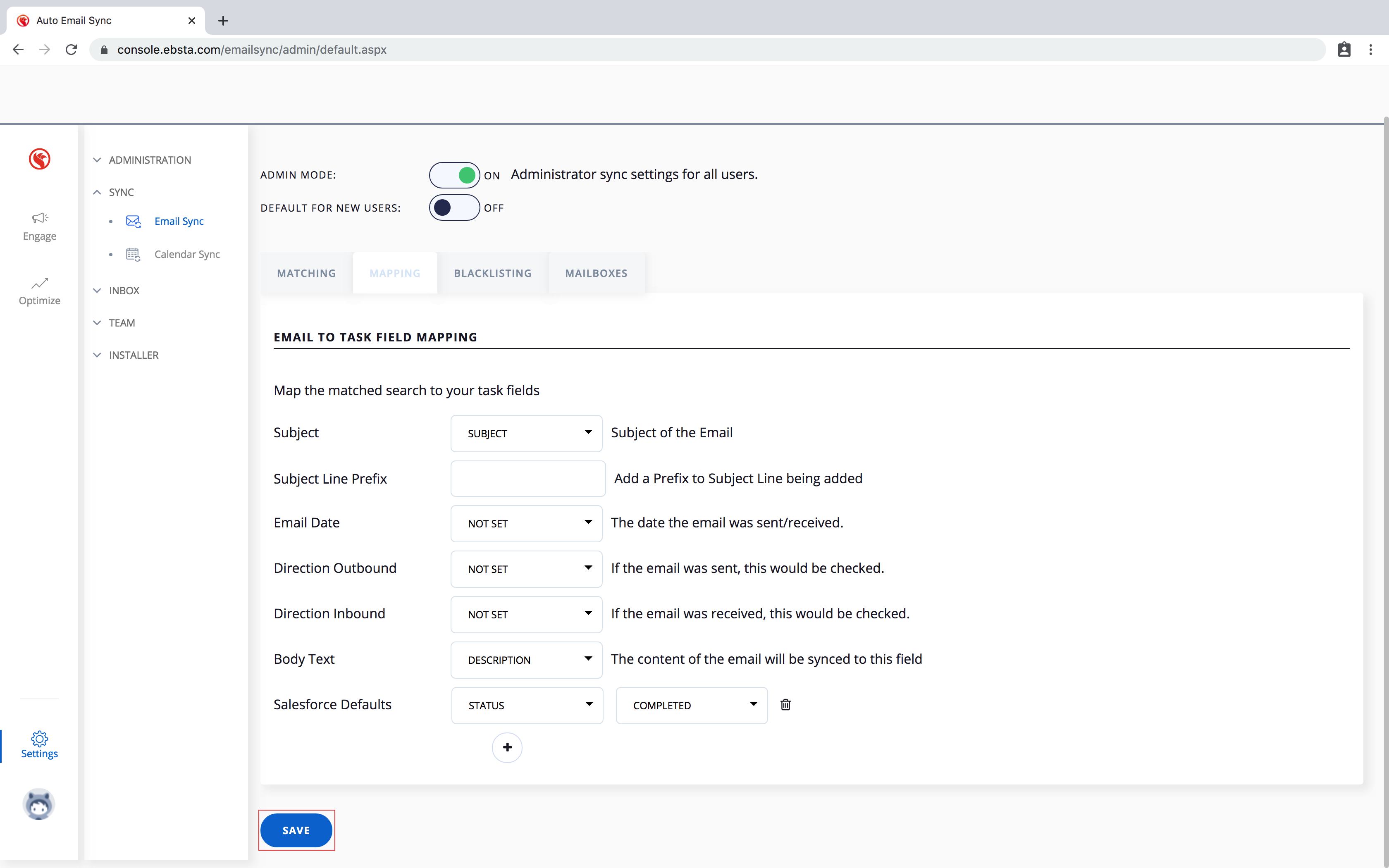Switch to the Blacklisting tab

492,273
